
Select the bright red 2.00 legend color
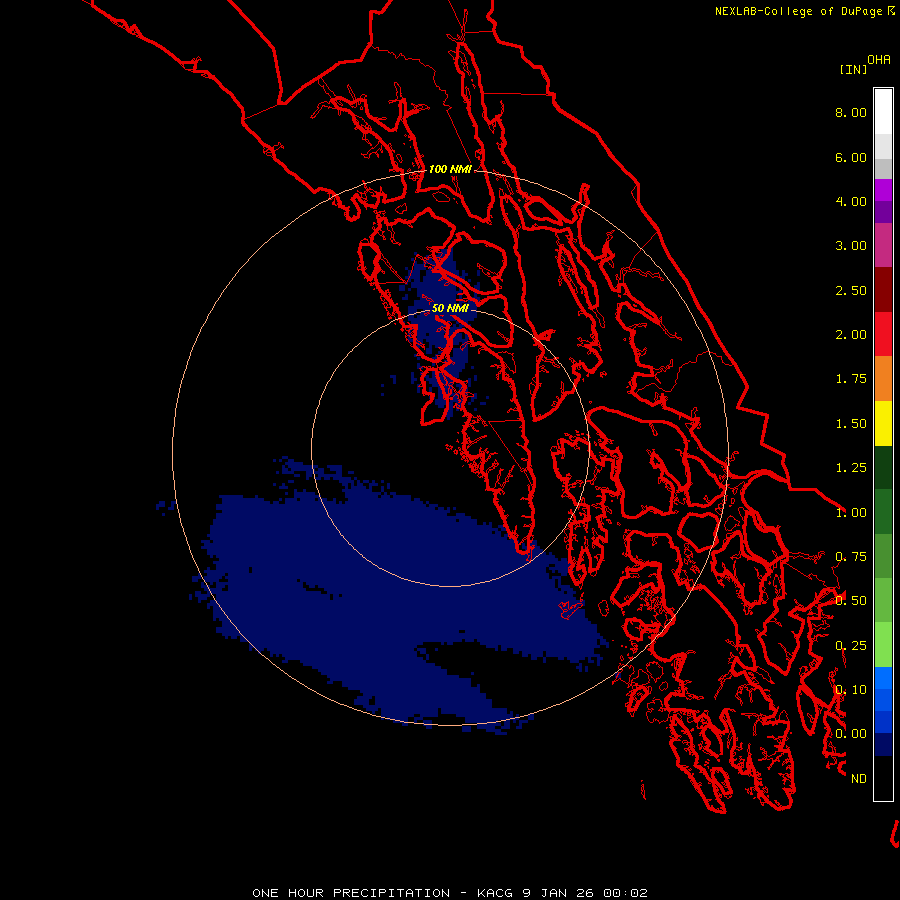pyautogui.click(x=883, y=334)
